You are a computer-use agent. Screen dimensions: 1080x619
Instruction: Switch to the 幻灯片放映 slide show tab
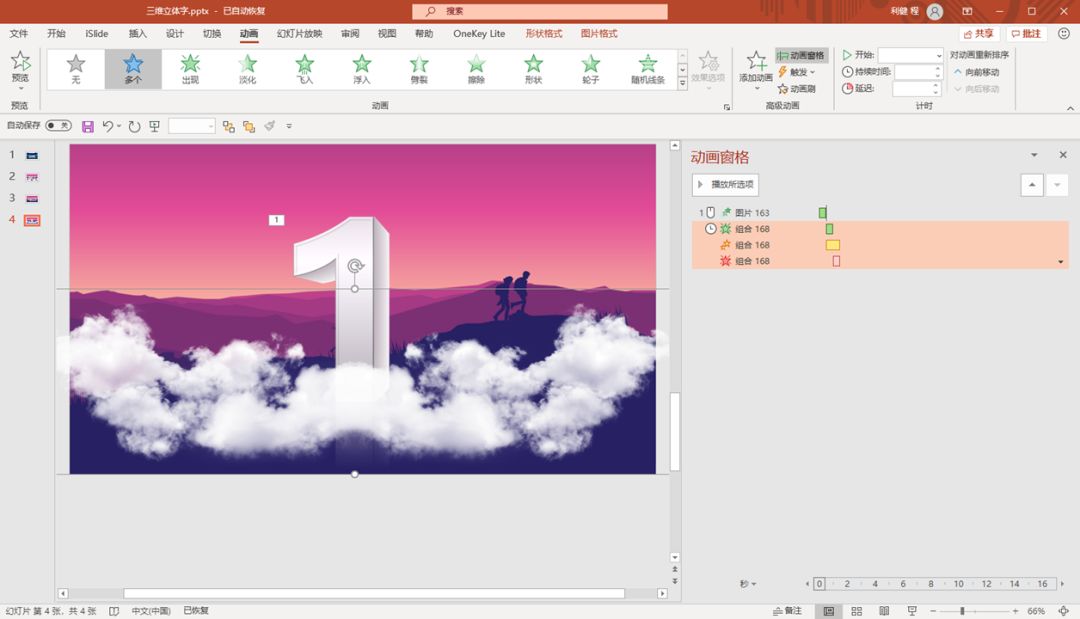[297, 33]
